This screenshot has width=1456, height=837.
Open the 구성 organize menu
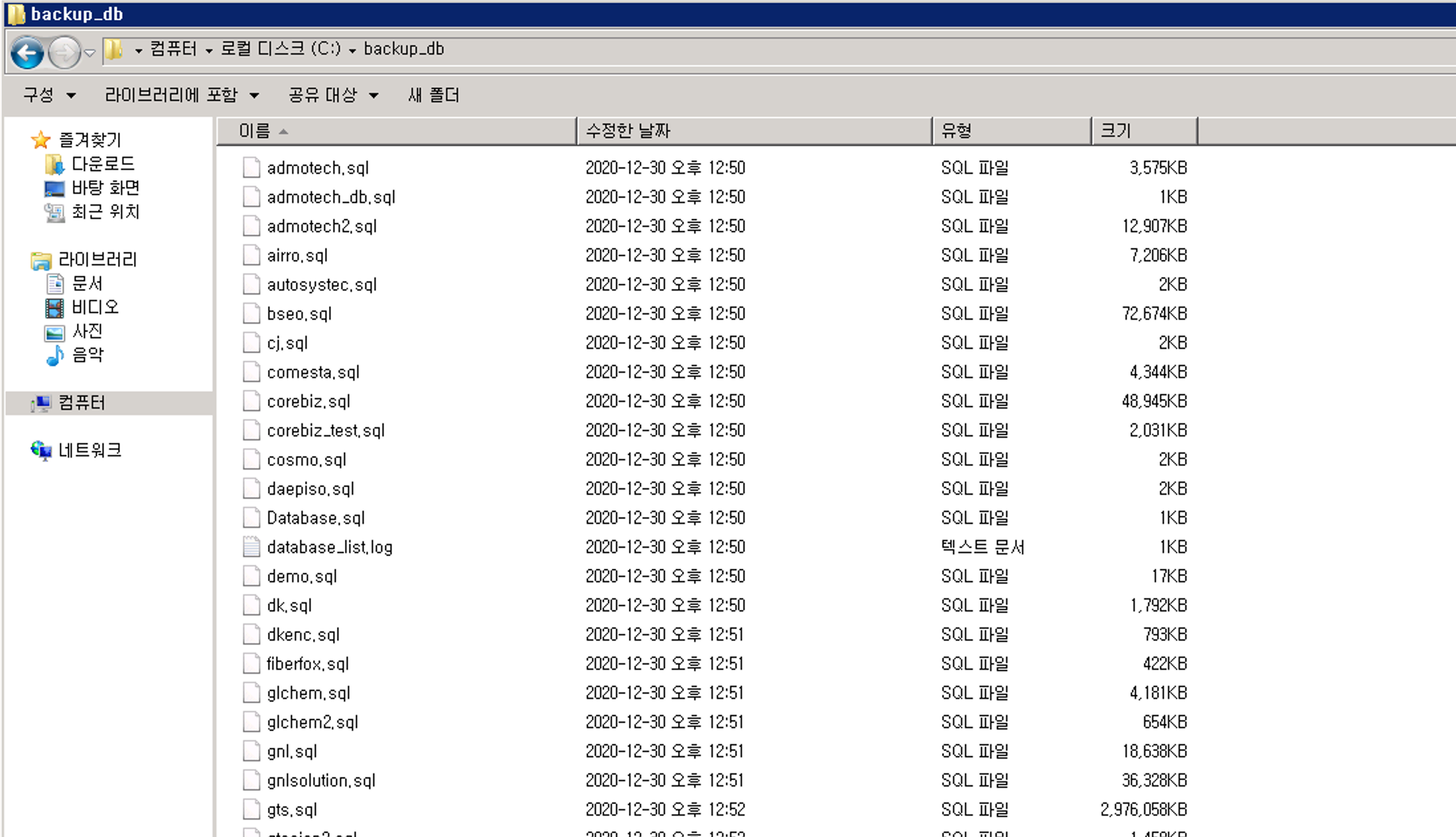[49, 96]
